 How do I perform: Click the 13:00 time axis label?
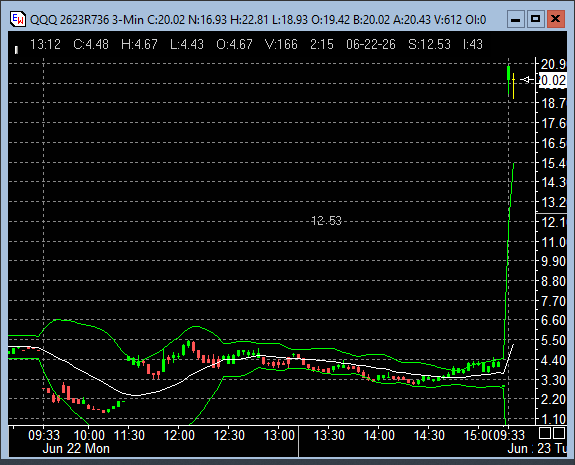(x=279, y=435)
